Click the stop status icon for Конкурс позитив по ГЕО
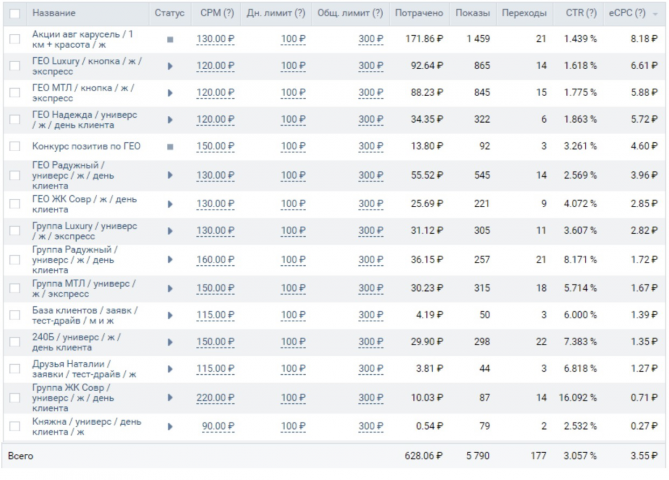669x480 pixels. pyautogui.click(x=170, y=147)
